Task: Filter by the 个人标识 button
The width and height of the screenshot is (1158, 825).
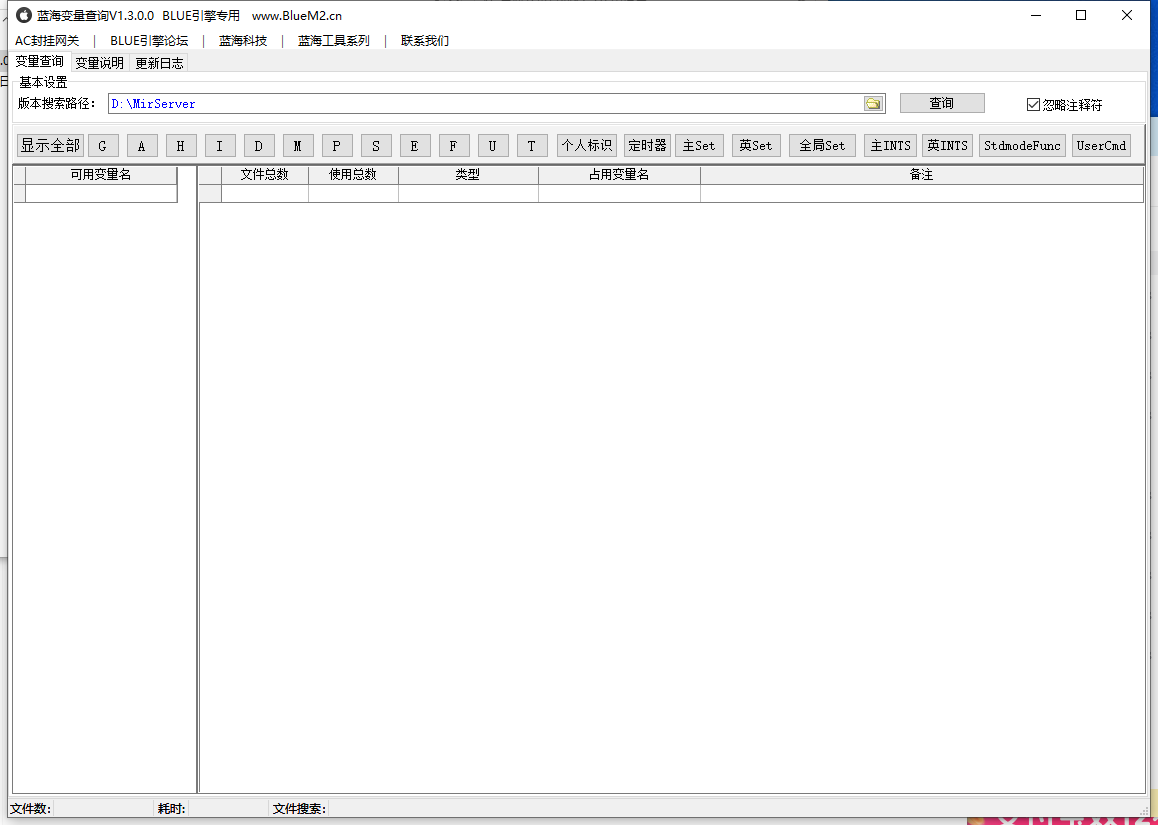Action: coord(586,146)
